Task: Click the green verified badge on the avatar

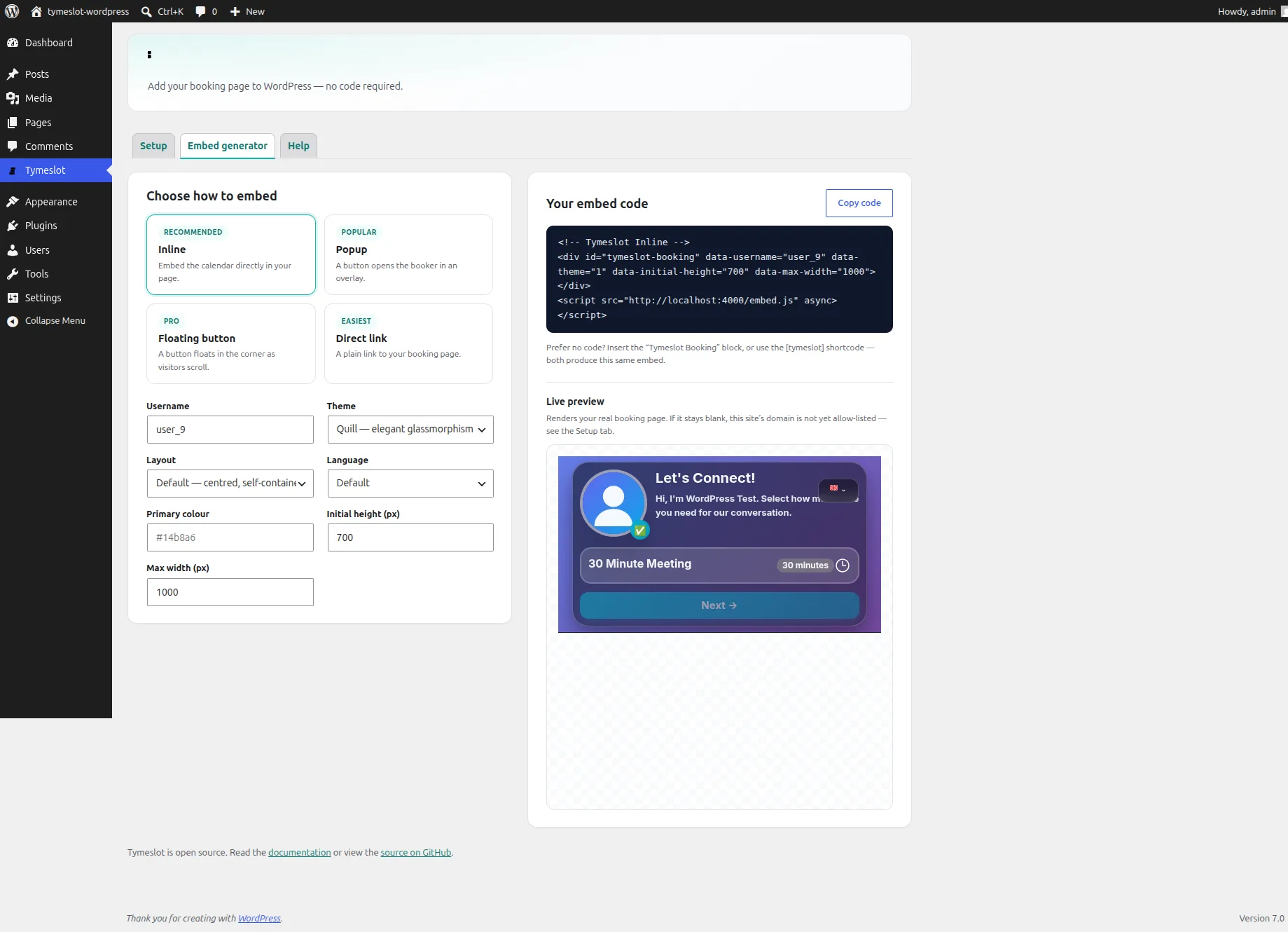Action: (639, 530)
